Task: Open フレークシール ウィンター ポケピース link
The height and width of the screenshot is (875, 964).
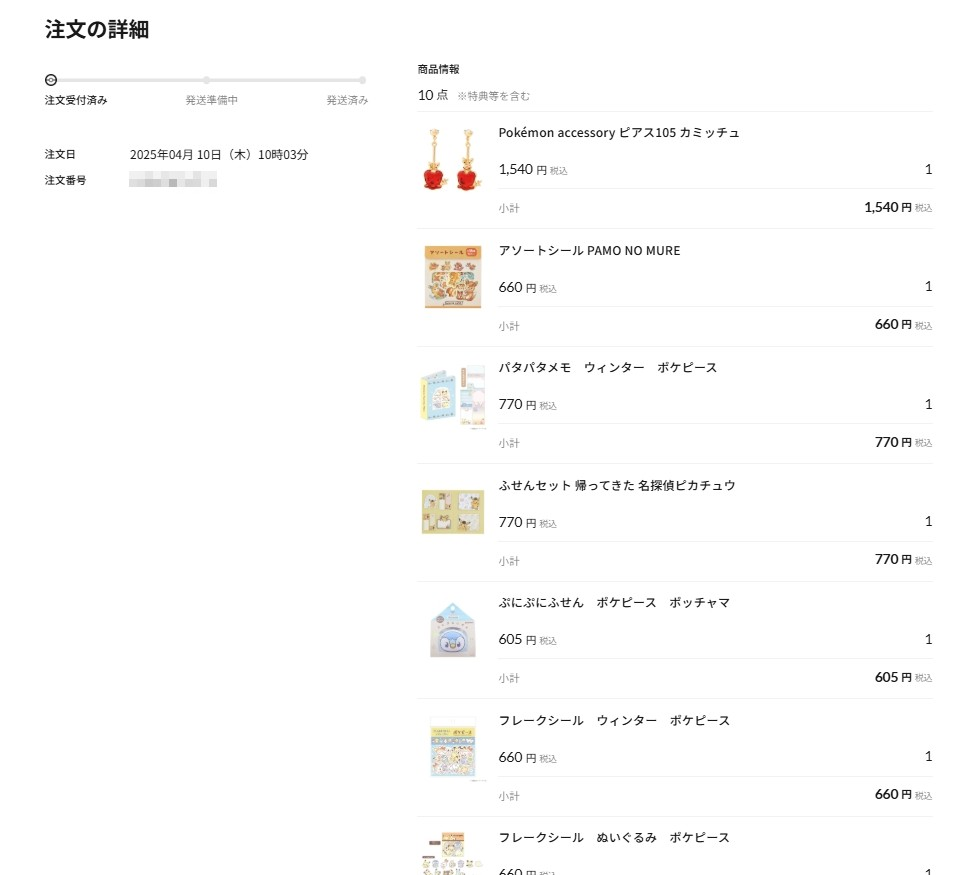Action: (x=614, y=721)
